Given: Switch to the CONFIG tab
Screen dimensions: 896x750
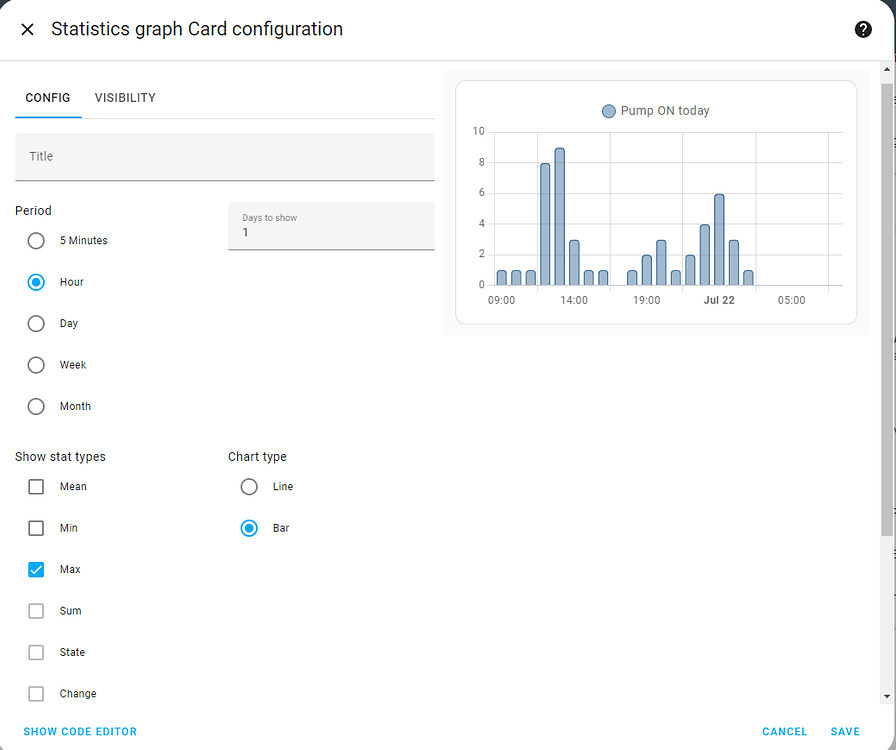Looking at the screenshot, I should click(47, 97).
